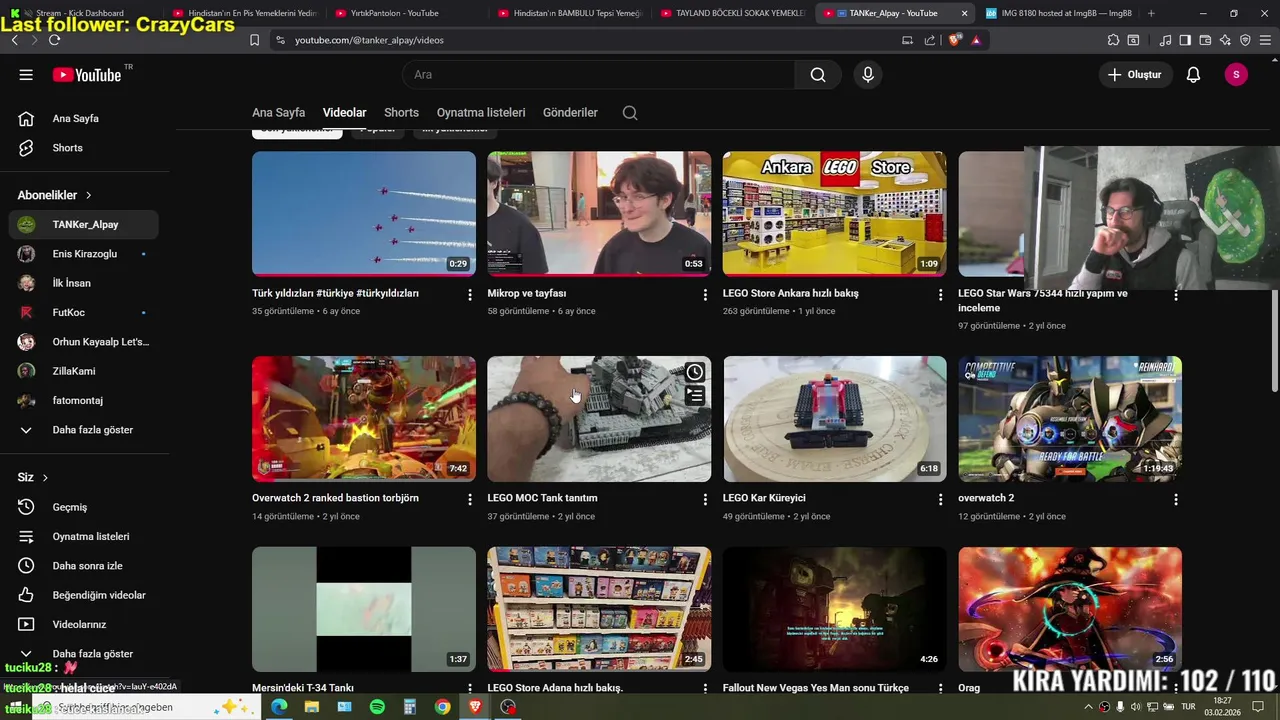This screenshot has width=1280, height=720.
Task: Open the Brave main menu icon
Action: (1265, 40)
